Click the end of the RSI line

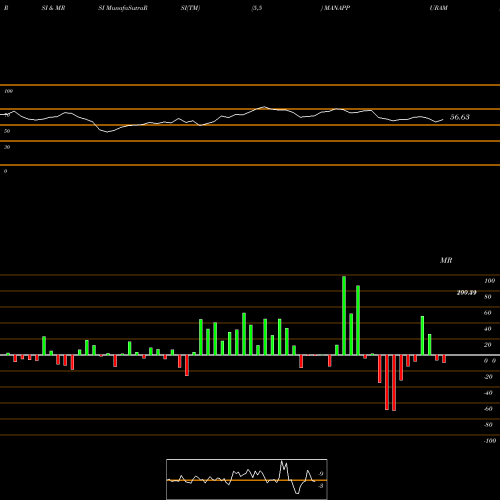pyautogui.click(x=443, y=120)
